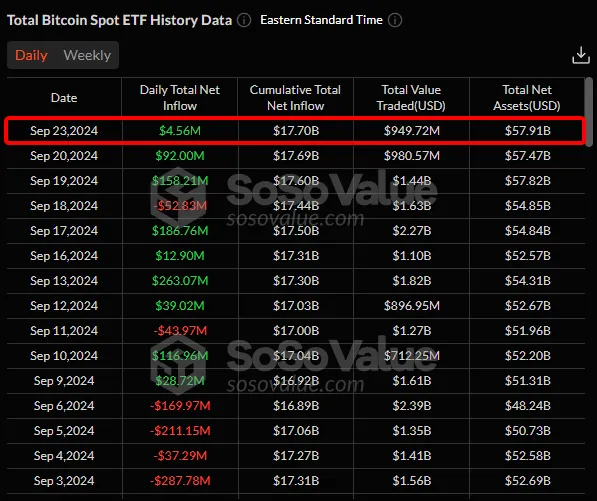Click the $57.91B net assets value
The height and width of the screenshot is (501, 597).
528,131
